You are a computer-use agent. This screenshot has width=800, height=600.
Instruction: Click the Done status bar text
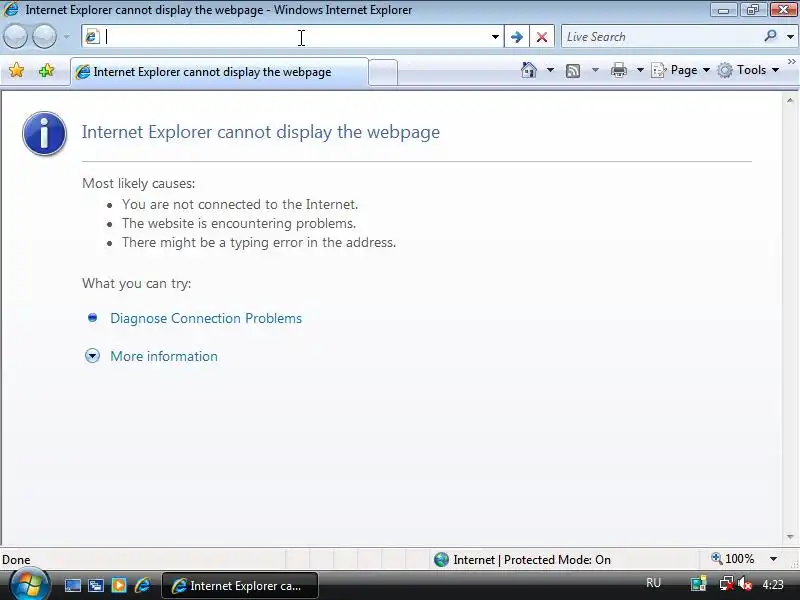coord(16,560)
